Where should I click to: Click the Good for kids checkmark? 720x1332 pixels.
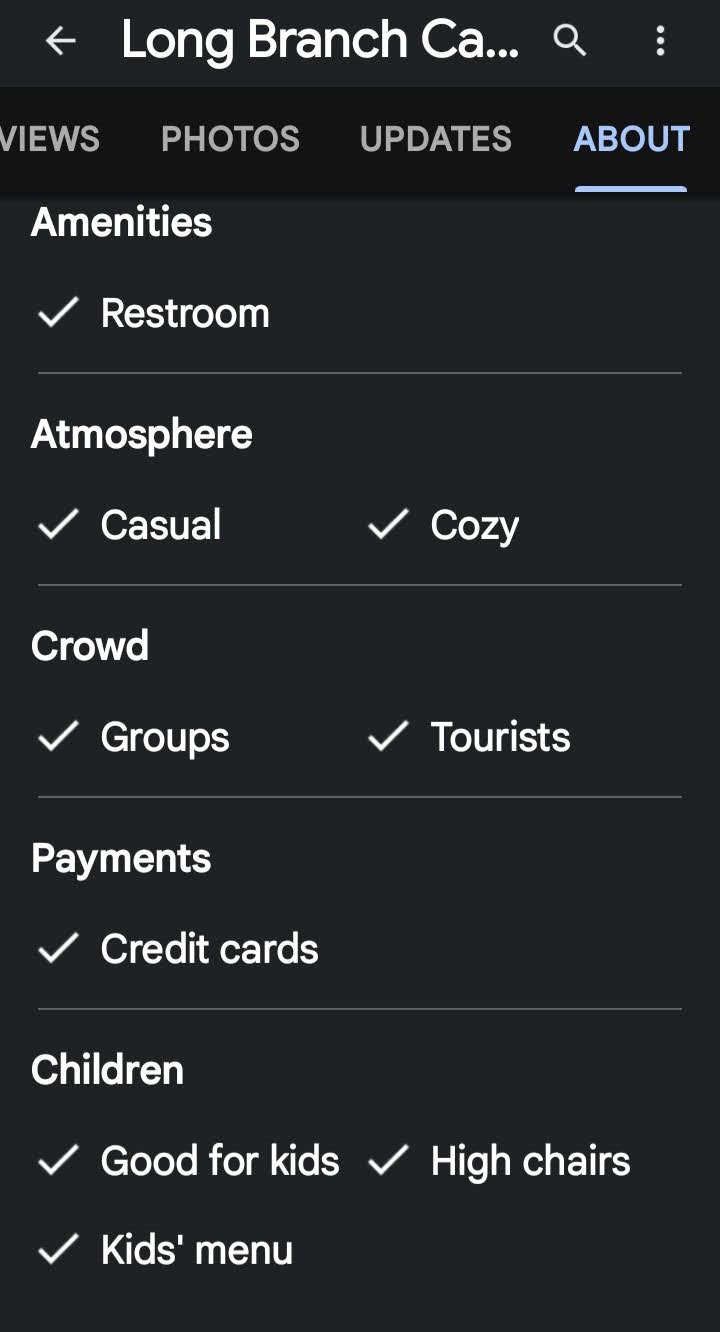[x=58, y=1161]
